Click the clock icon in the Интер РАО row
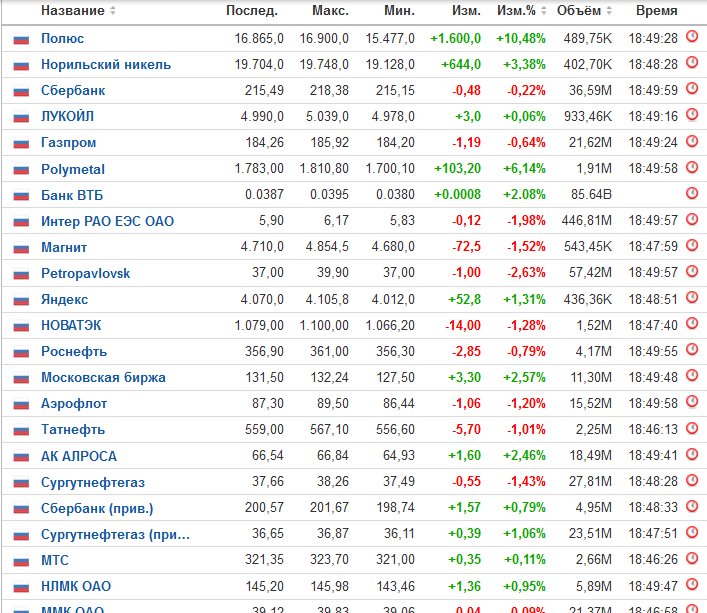This screenshot has width=707, height=613. tap(692, 220)
